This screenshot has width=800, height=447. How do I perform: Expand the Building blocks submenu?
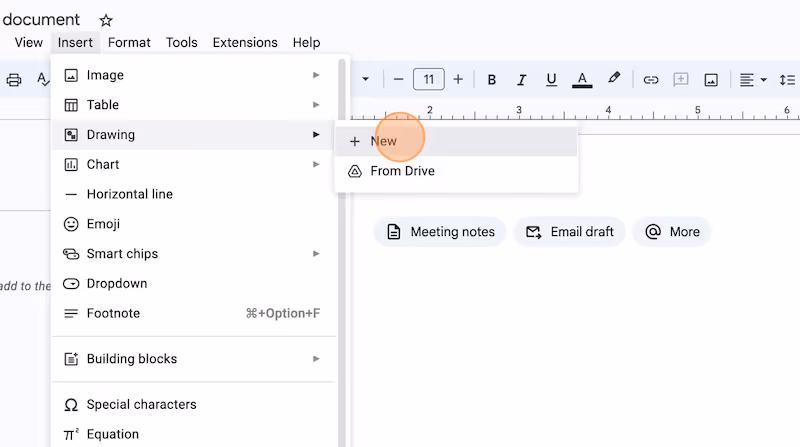(194, 359)
